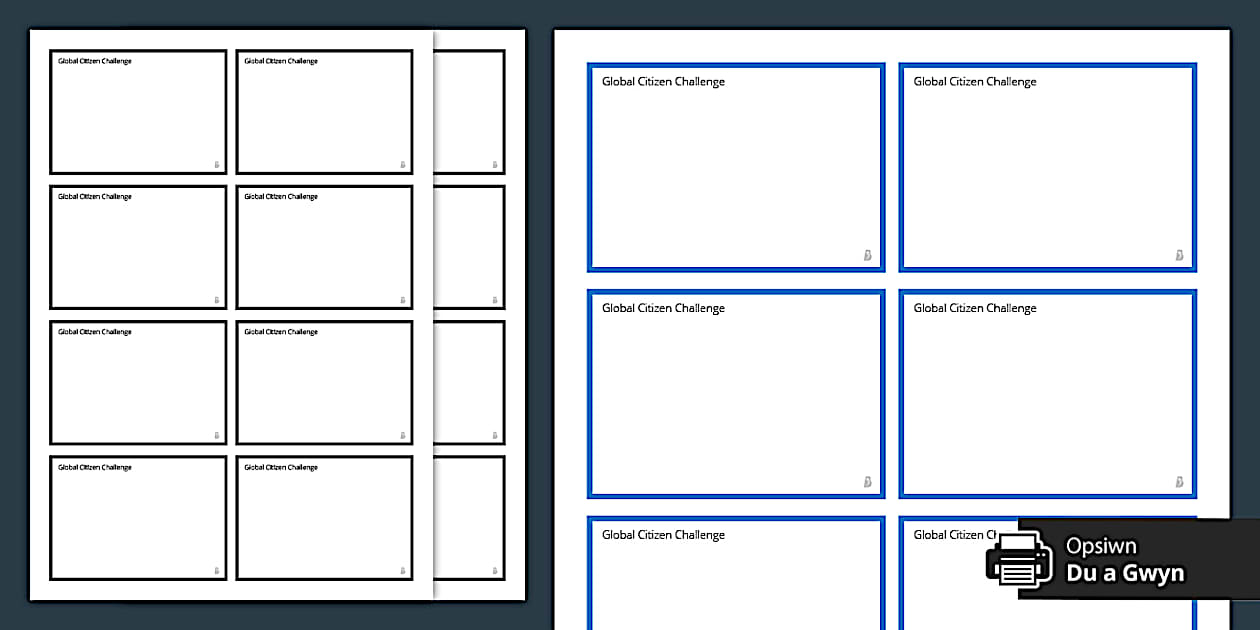Select the second-row left blue-bordered card

click(736, 394)
